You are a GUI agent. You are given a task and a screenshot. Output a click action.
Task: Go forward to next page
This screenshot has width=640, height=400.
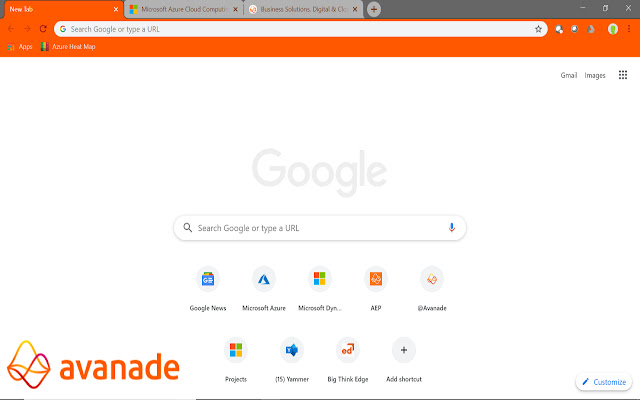click(x=27, y=29)
